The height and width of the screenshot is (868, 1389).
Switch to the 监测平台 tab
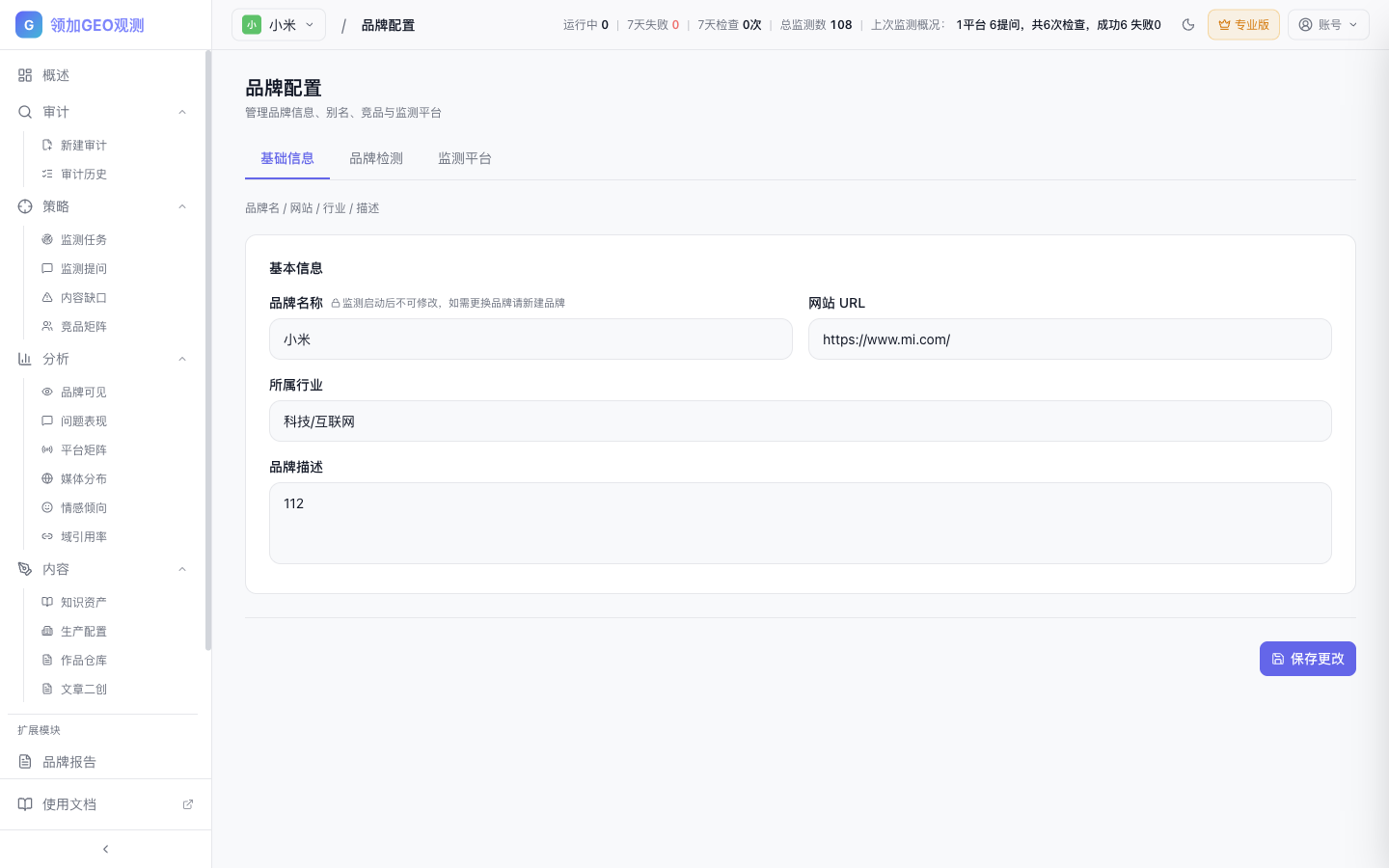[465, 158]
